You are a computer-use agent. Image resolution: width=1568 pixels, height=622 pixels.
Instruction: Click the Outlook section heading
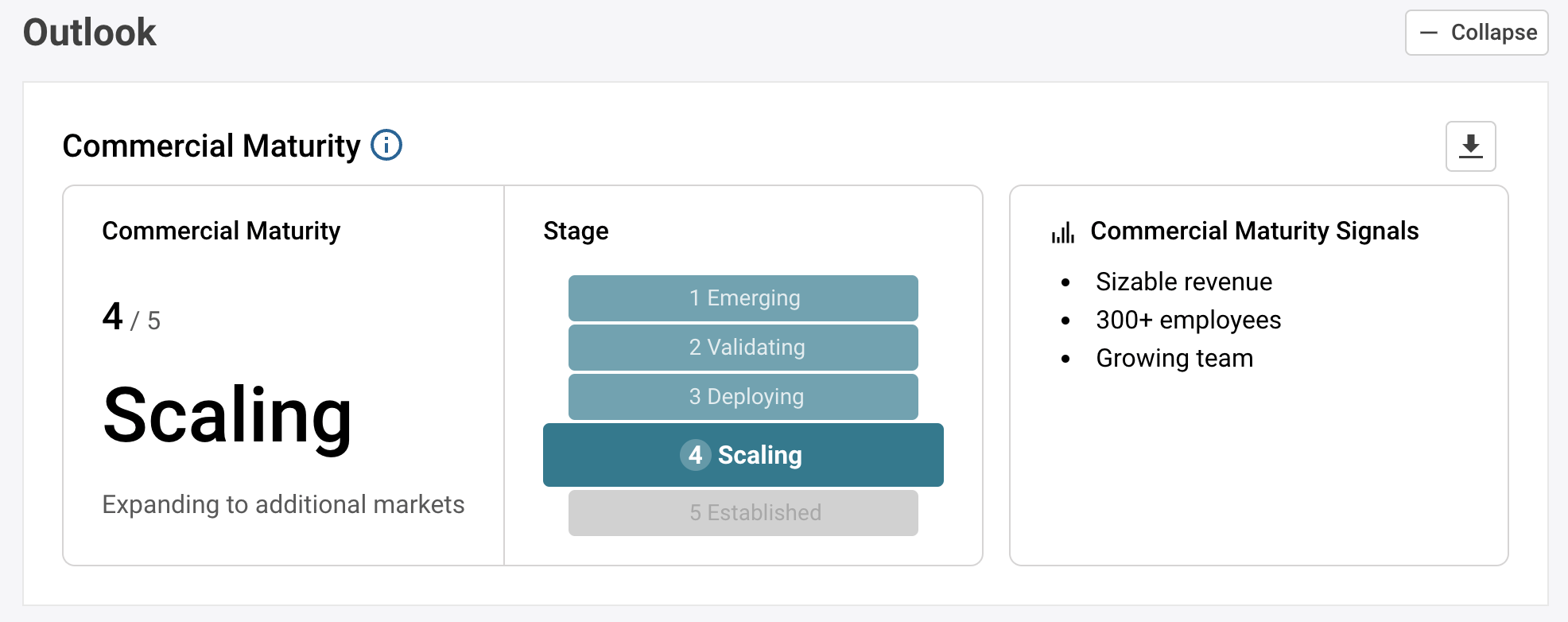(x=90, y=33)
